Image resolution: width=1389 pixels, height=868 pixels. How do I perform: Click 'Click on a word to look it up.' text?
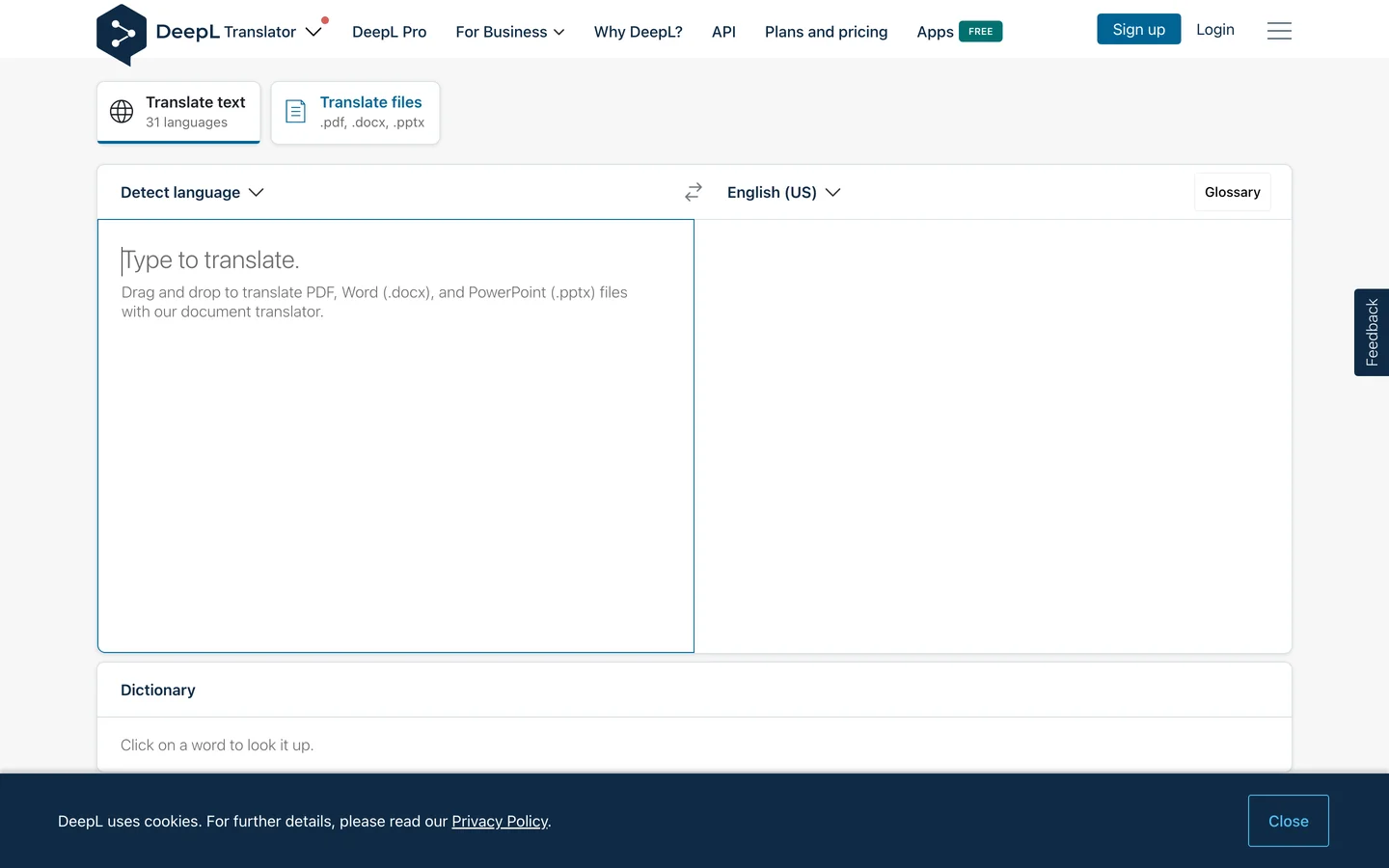[x=217, y=745]
